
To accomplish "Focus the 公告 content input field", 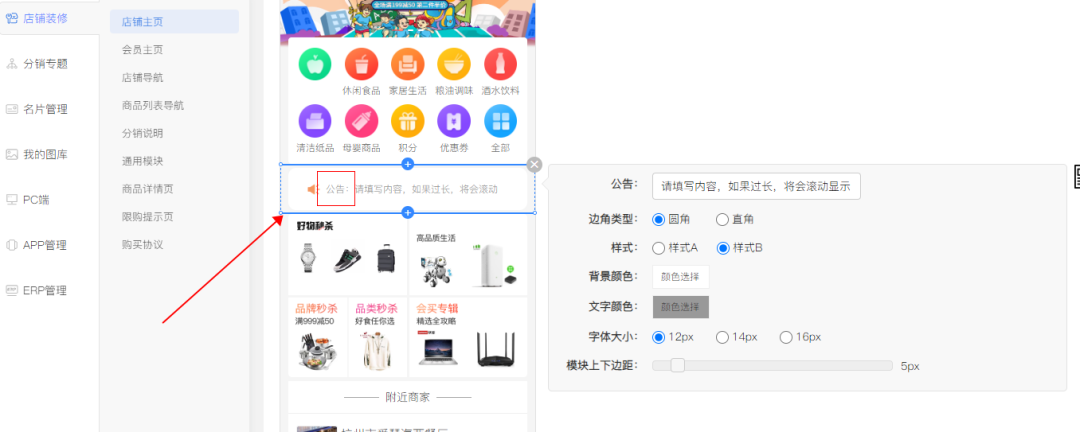I will pos(755,186).
